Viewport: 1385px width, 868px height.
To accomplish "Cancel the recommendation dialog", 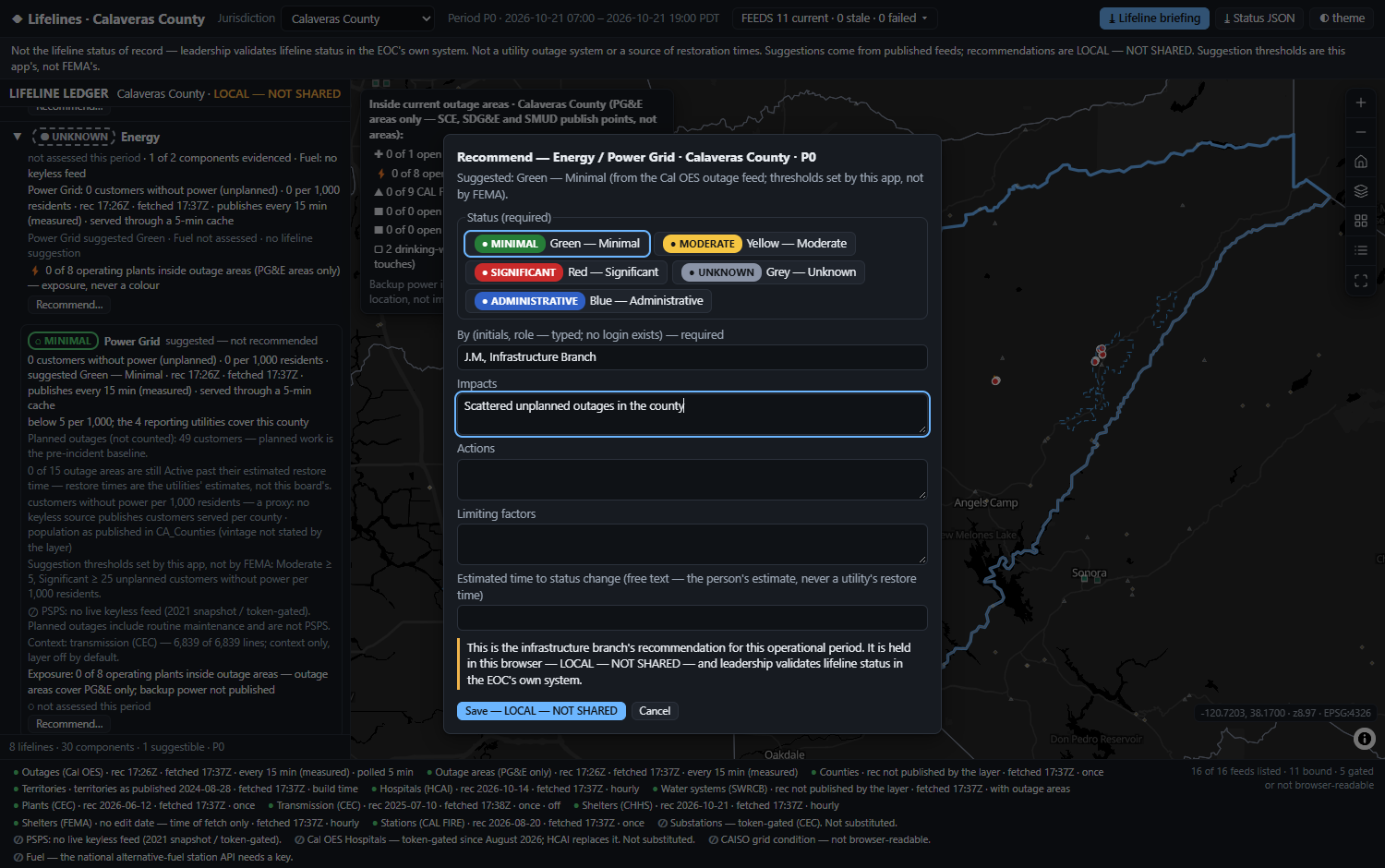I will [x=655, y=711].
